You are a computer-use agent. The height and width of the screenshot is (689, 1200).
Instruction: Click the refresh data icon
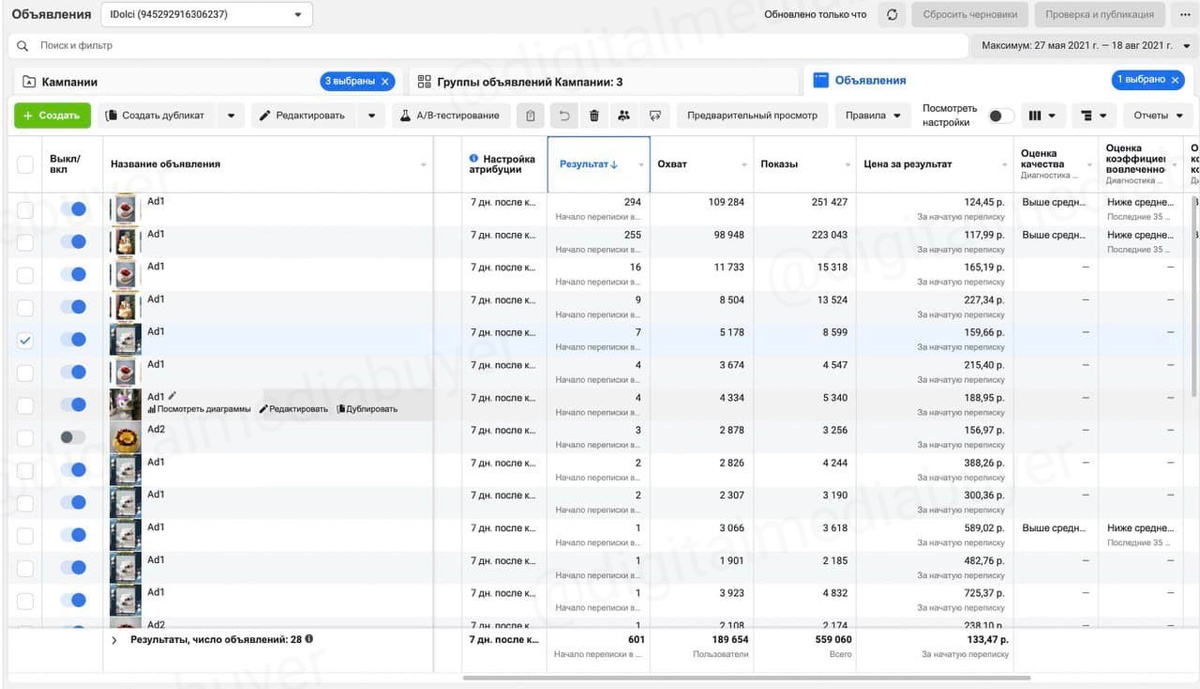(x=892, y=15)
